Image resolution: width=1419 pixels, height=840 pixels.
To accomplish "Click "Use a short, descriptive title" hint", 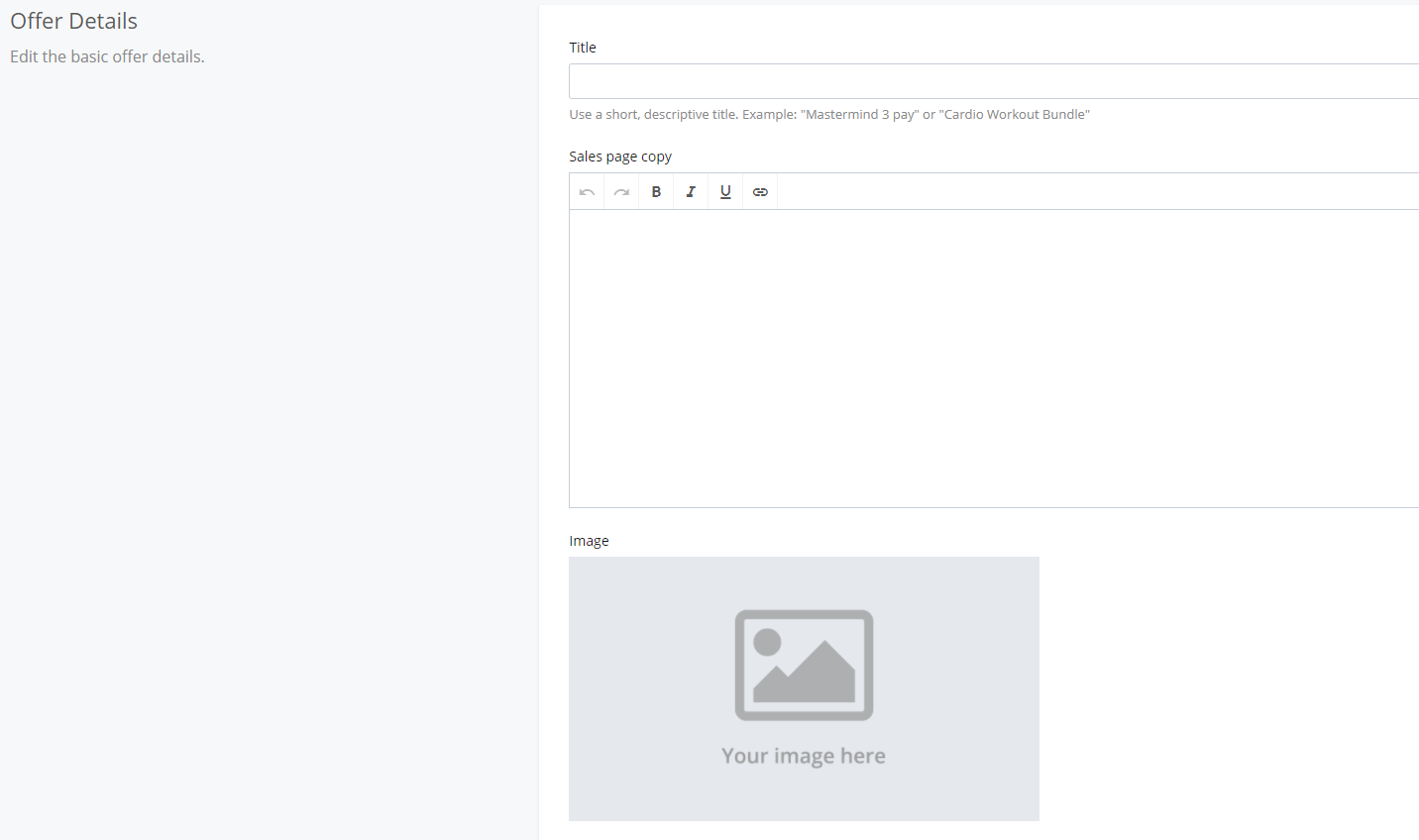I will tap(653, 115).
